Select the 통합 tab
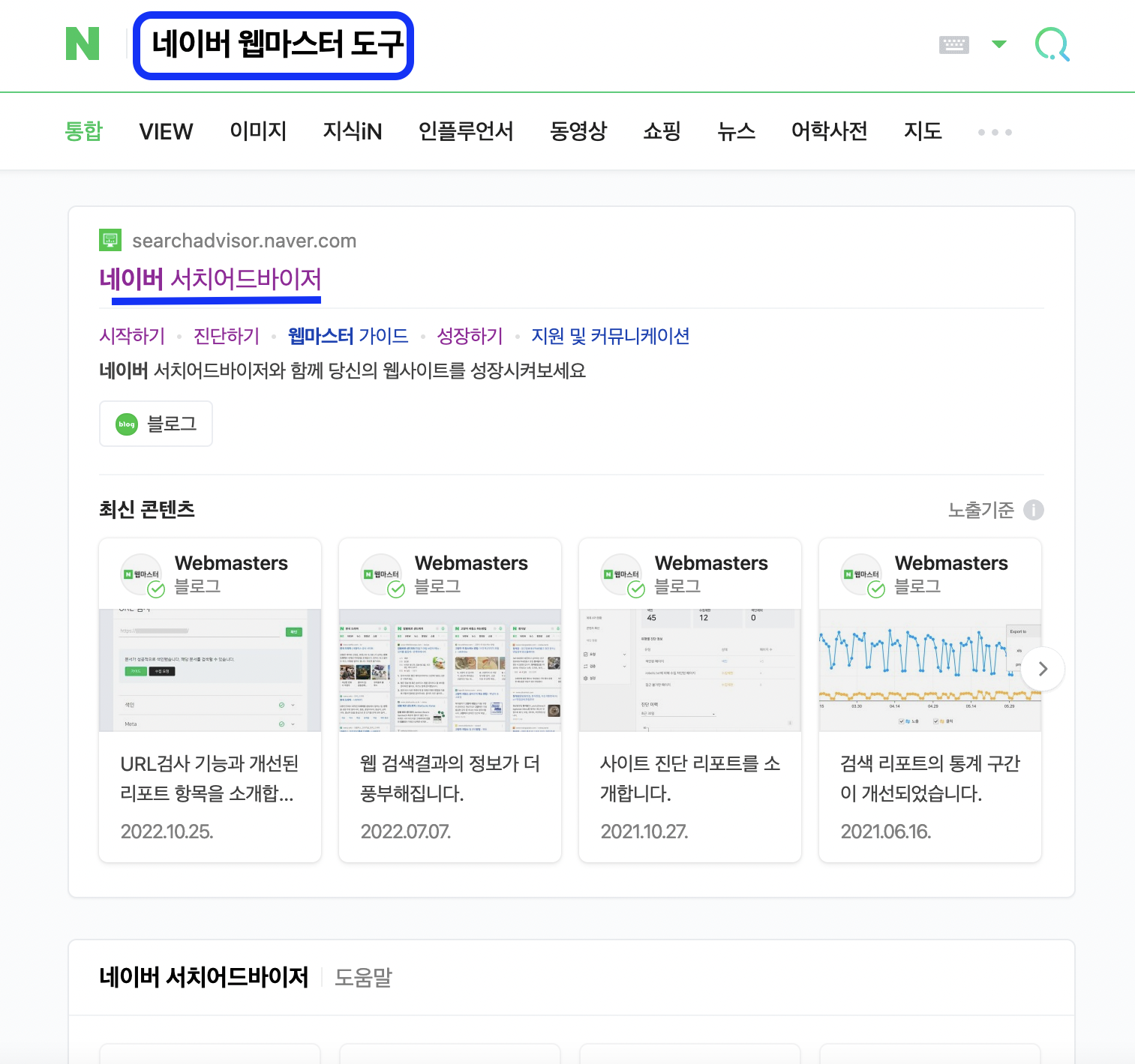 [x=83, y=131]
